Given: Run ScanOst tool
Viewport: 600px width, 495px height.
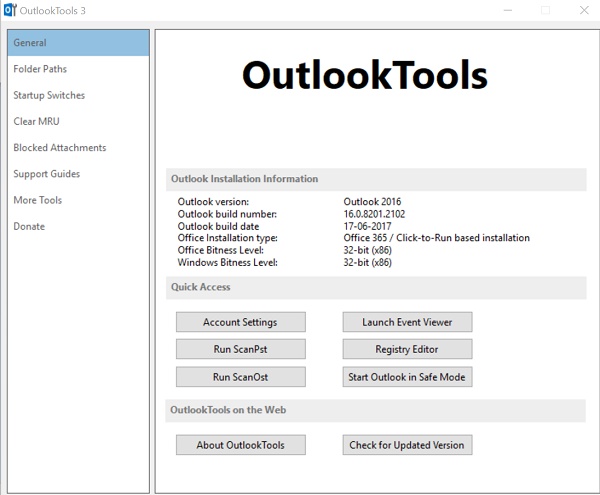Looking at the screenshot, I should coord(241,377).
